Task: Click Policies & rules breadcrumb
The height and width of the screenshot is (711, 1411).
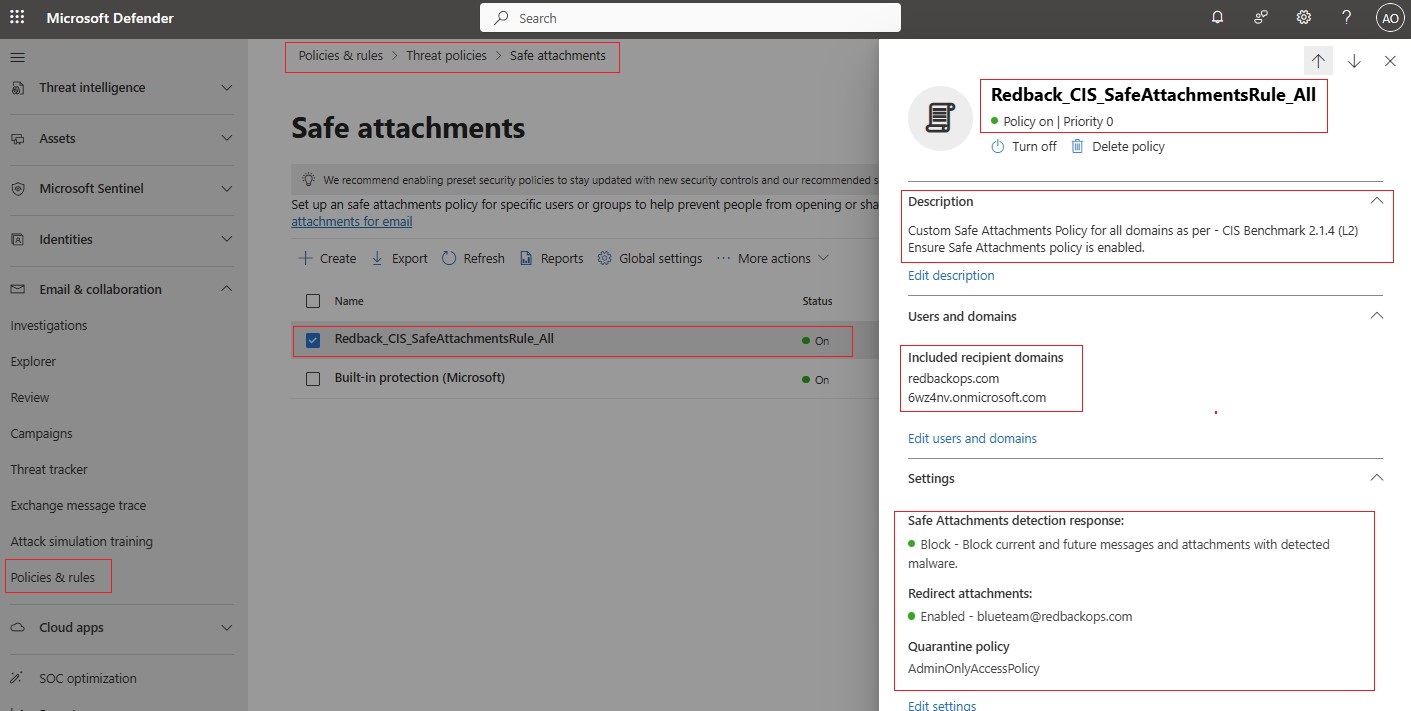Action: click(x=341, y=56)
